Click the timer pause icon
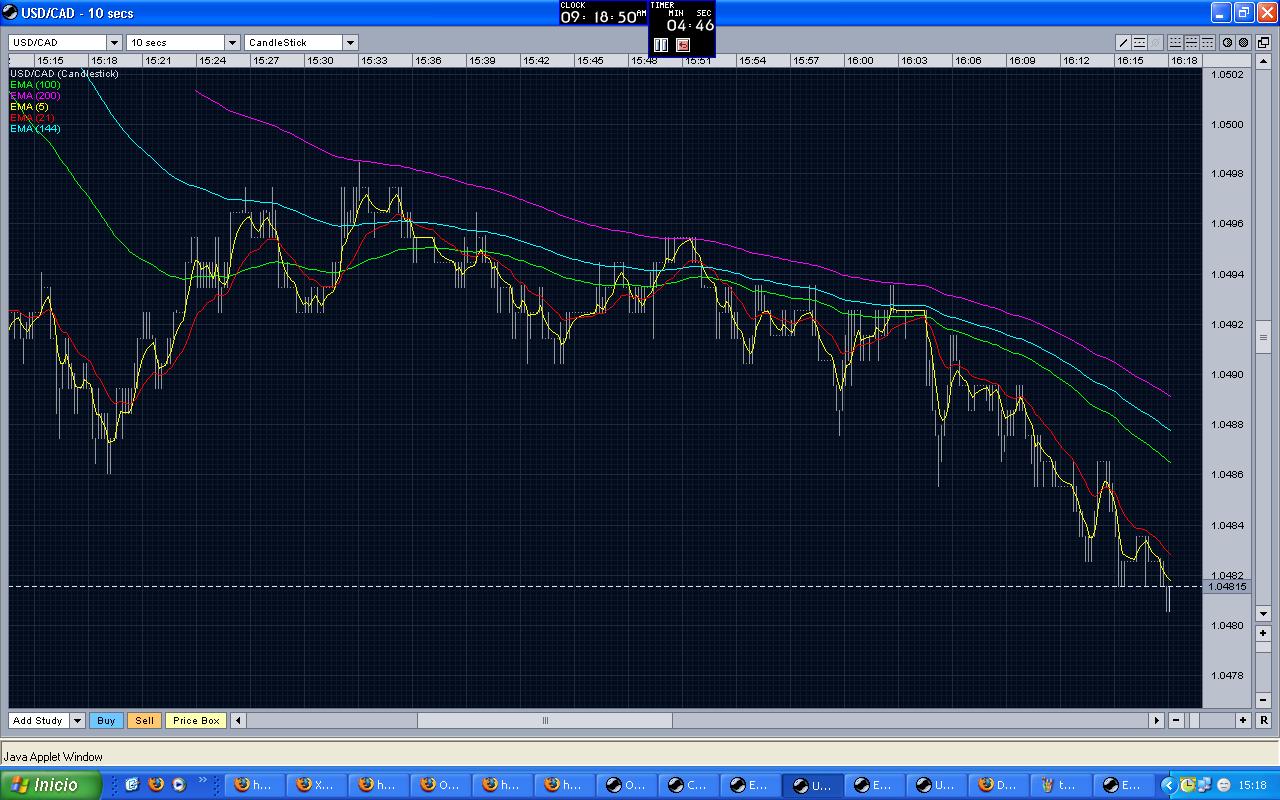Image resolution: width=1280 pixels, height=800 pixels. tap(660, 45)
